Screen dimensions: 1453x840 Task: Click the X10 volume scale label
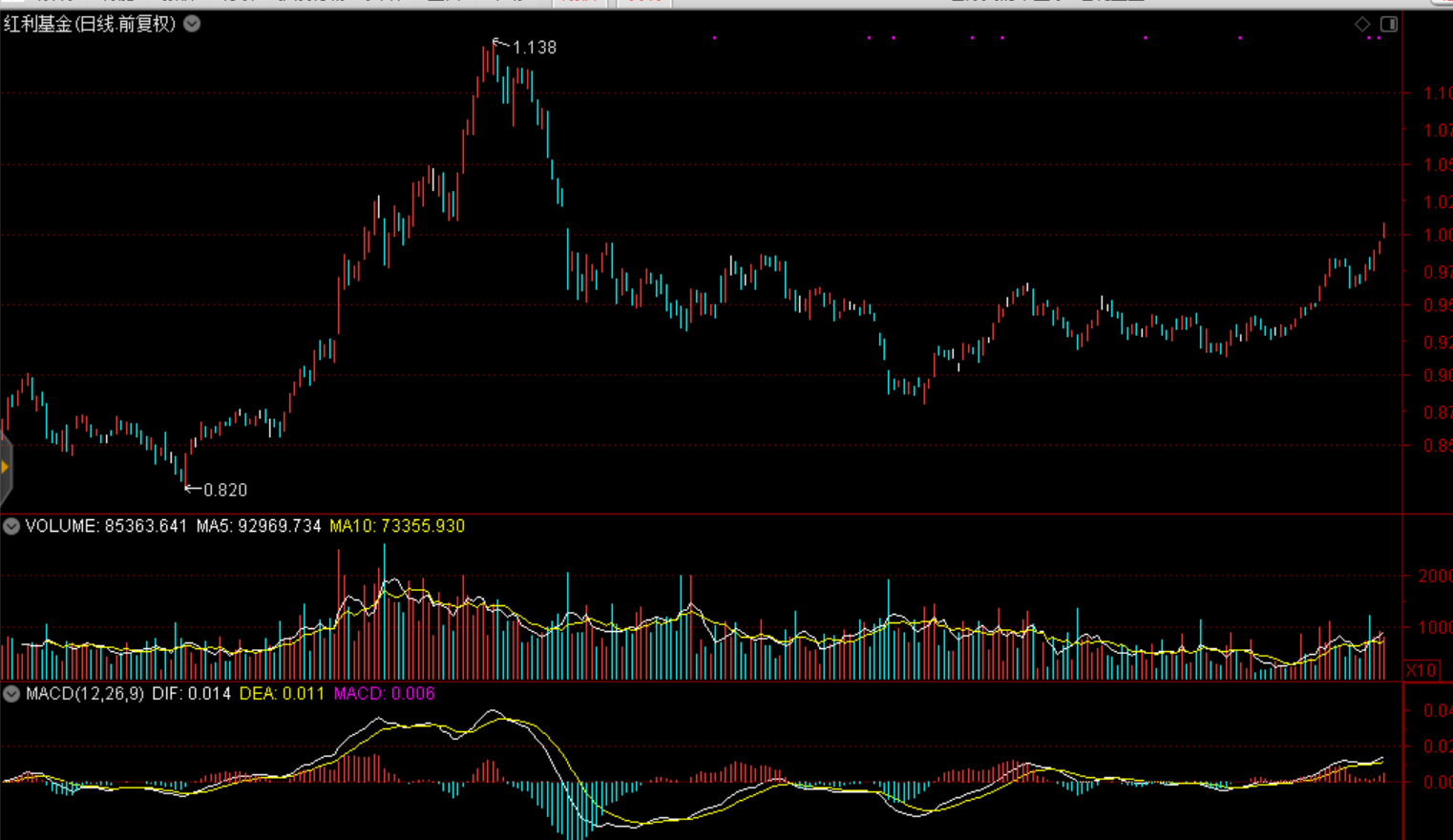point(1421,670)
